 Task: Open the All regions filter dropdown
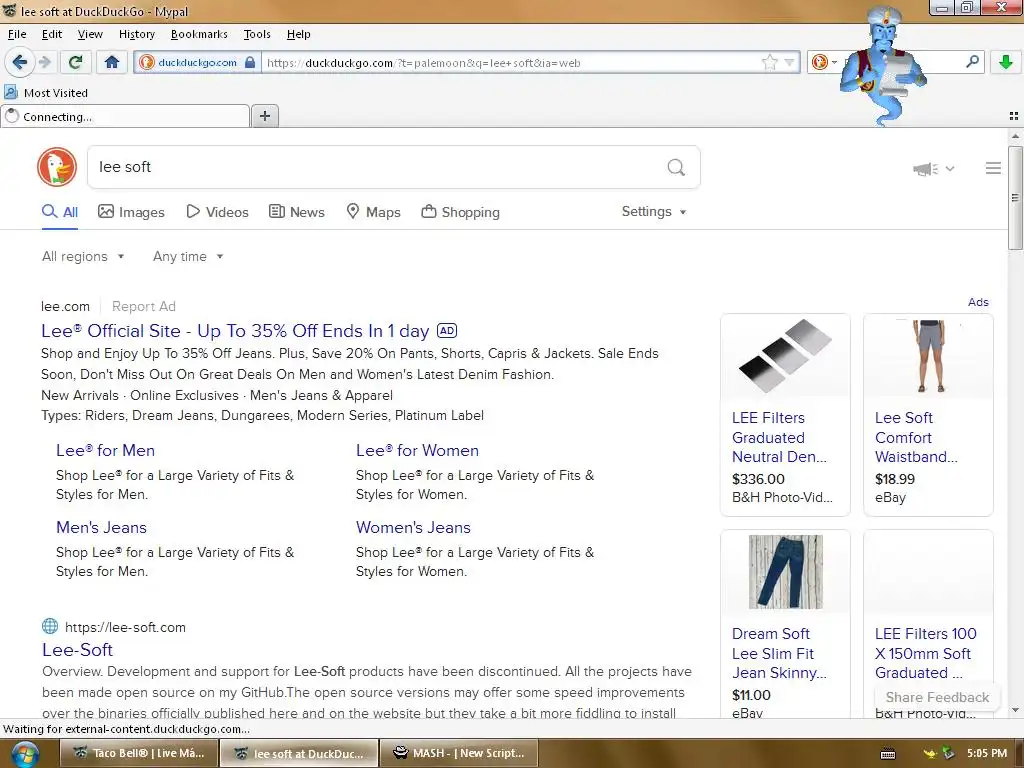click(x=83, y=257)
